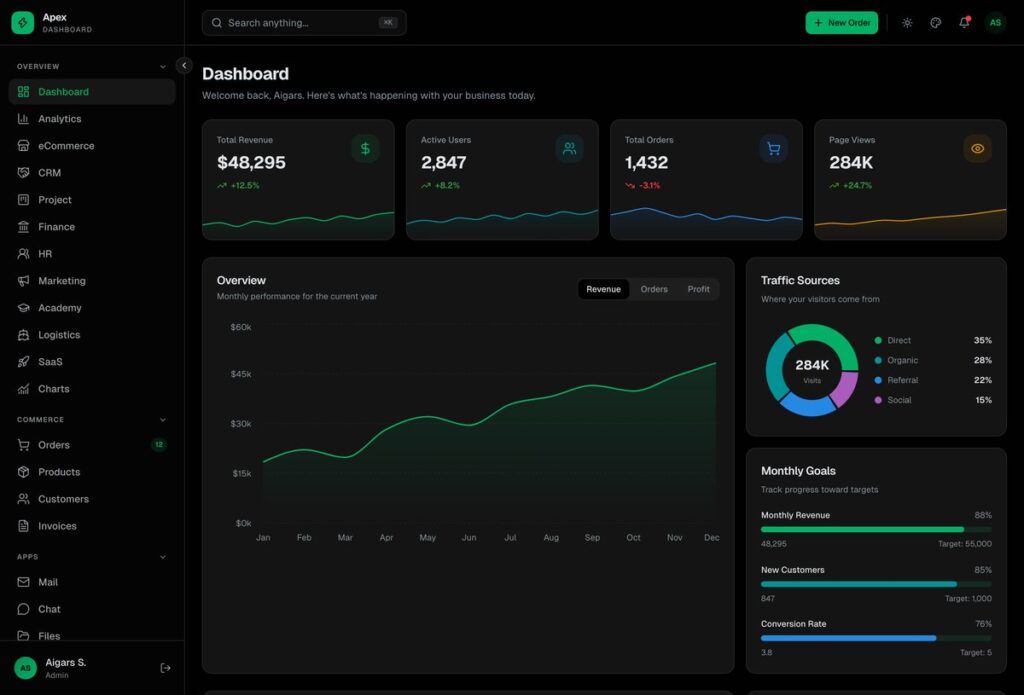Click the CRM handshake icon
The height and width of the screenshot is (695, 1024).
[24, 172]
